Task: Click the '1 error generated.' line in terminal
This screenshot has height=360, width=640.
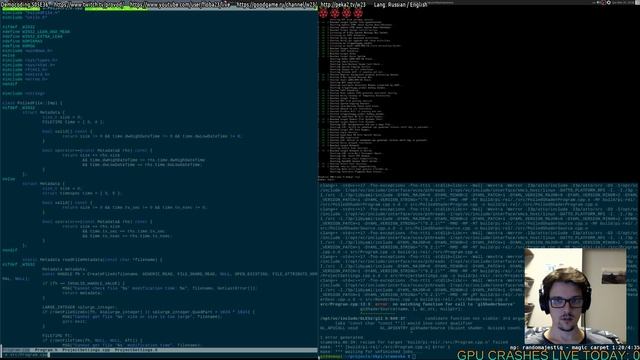Action: coord(342,338)
